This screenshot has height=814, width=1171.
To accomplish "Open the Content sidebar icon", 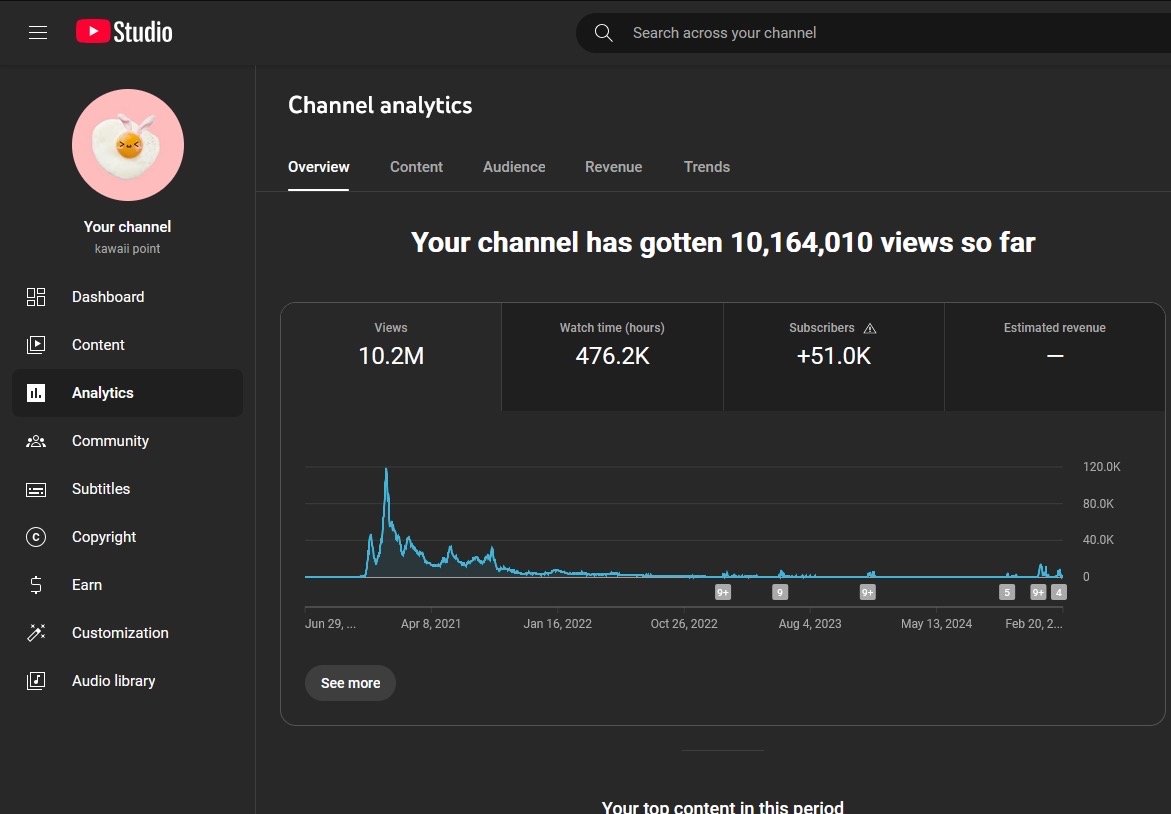I will pos(36,345).
